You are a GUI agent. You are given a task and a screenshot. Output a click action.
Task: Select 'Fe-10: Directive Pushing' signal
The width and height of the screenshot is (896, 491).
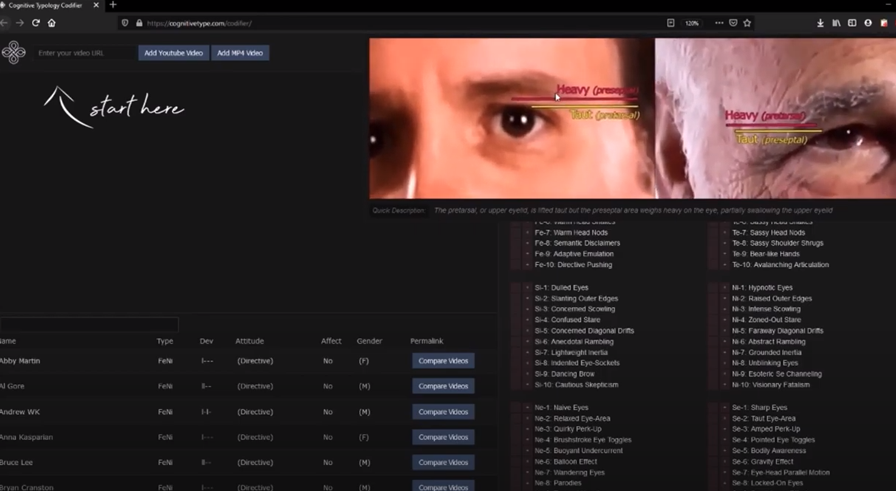point(573,265)
